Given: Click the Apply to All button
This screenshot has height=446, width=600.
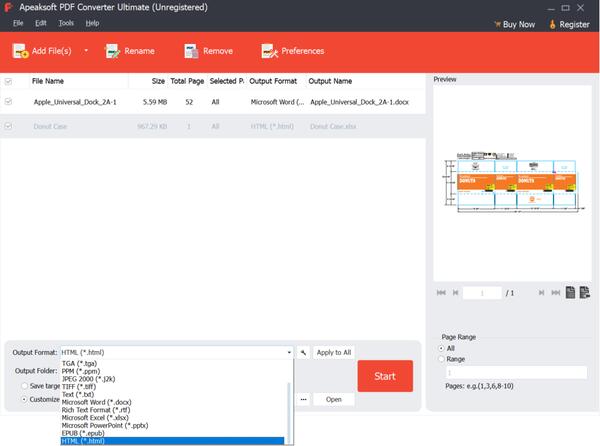Looking at the screenshot, I should [333, 353].
